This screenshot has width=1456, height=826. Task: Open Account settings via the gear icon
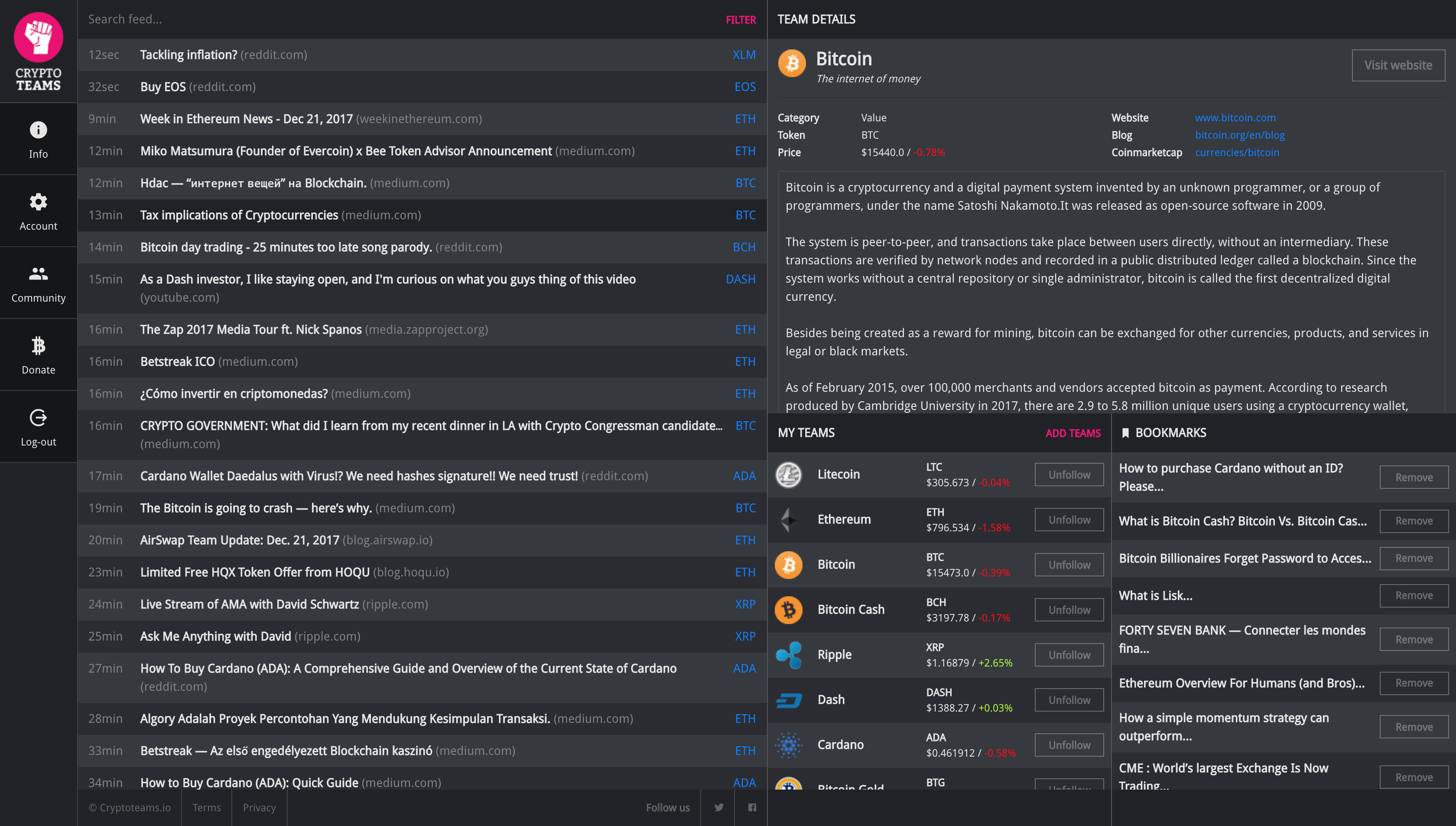click(x=38, y=210)
